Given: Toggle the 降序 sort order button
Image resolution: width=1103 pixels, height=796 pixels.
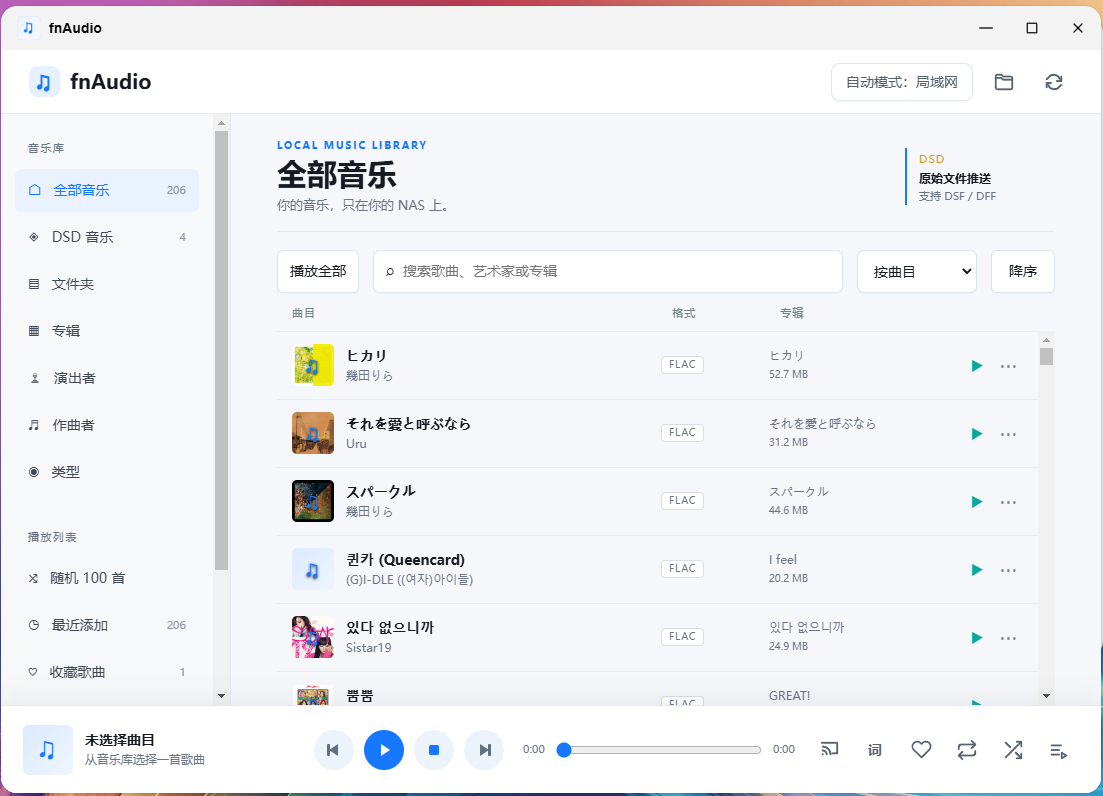Looking at the screenshot, I should [x=1023, y=271].
